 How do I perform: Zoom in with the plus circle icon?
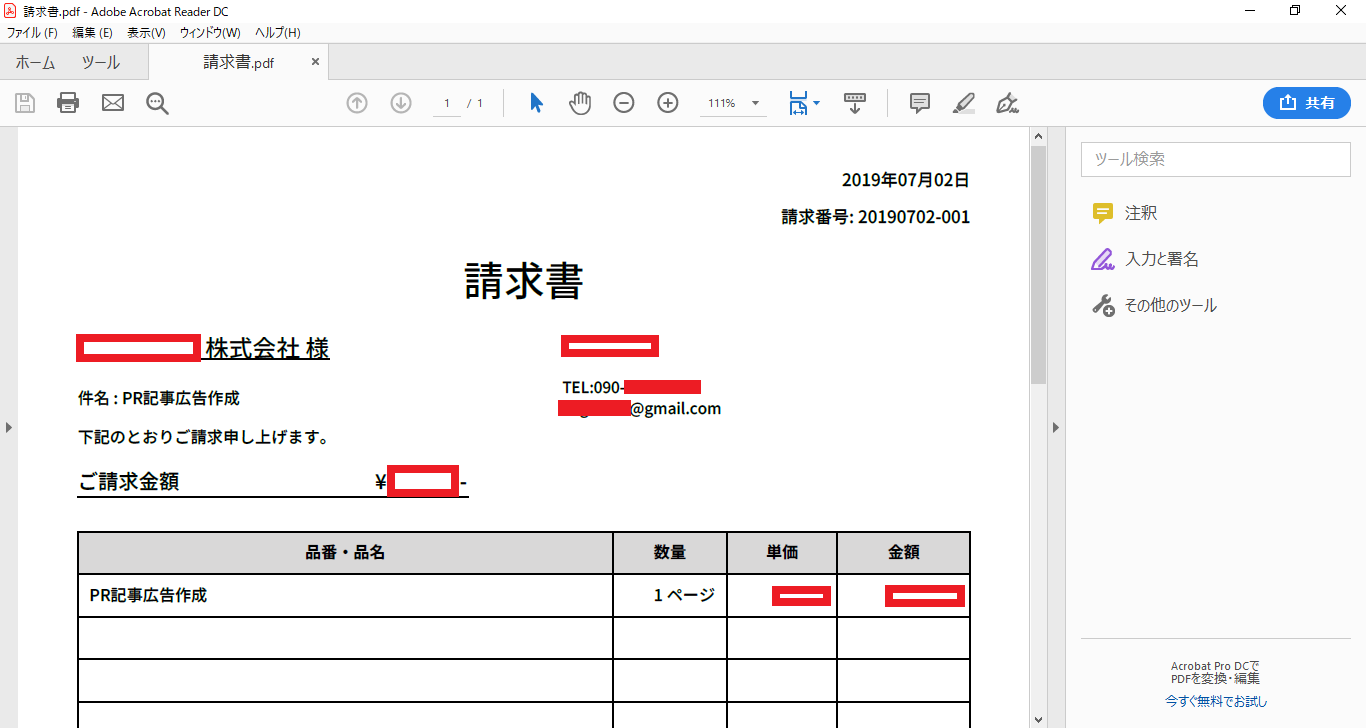click(668, 103)
